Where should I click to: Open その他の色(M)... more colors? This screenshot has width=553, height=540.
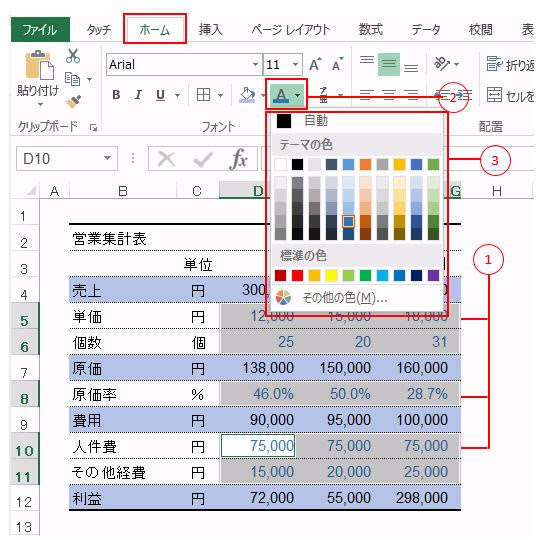[x=357, y=298]
